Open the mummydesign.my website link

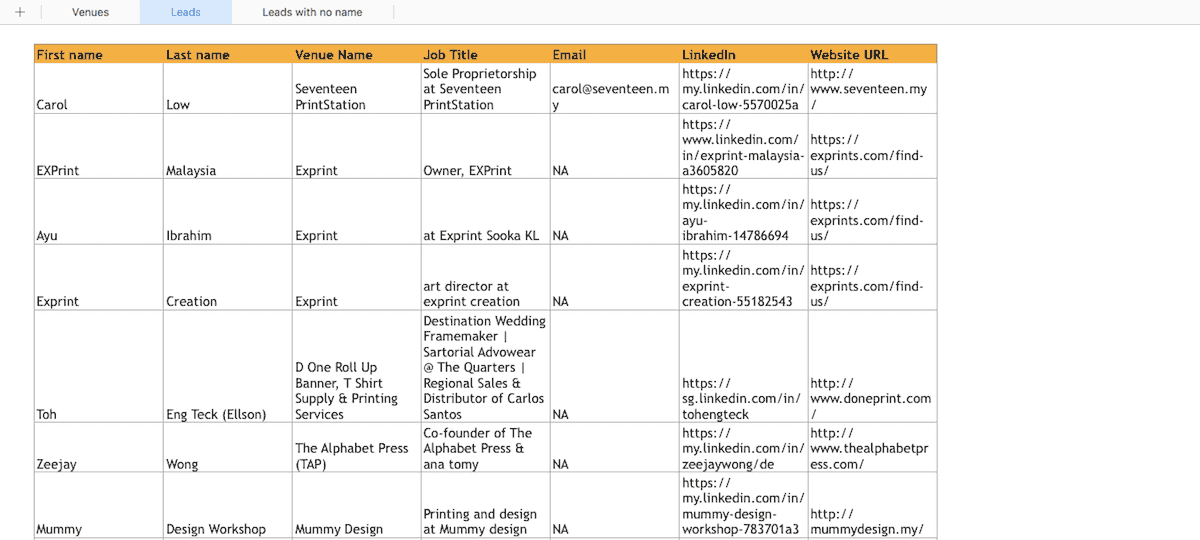click(866, 522)
